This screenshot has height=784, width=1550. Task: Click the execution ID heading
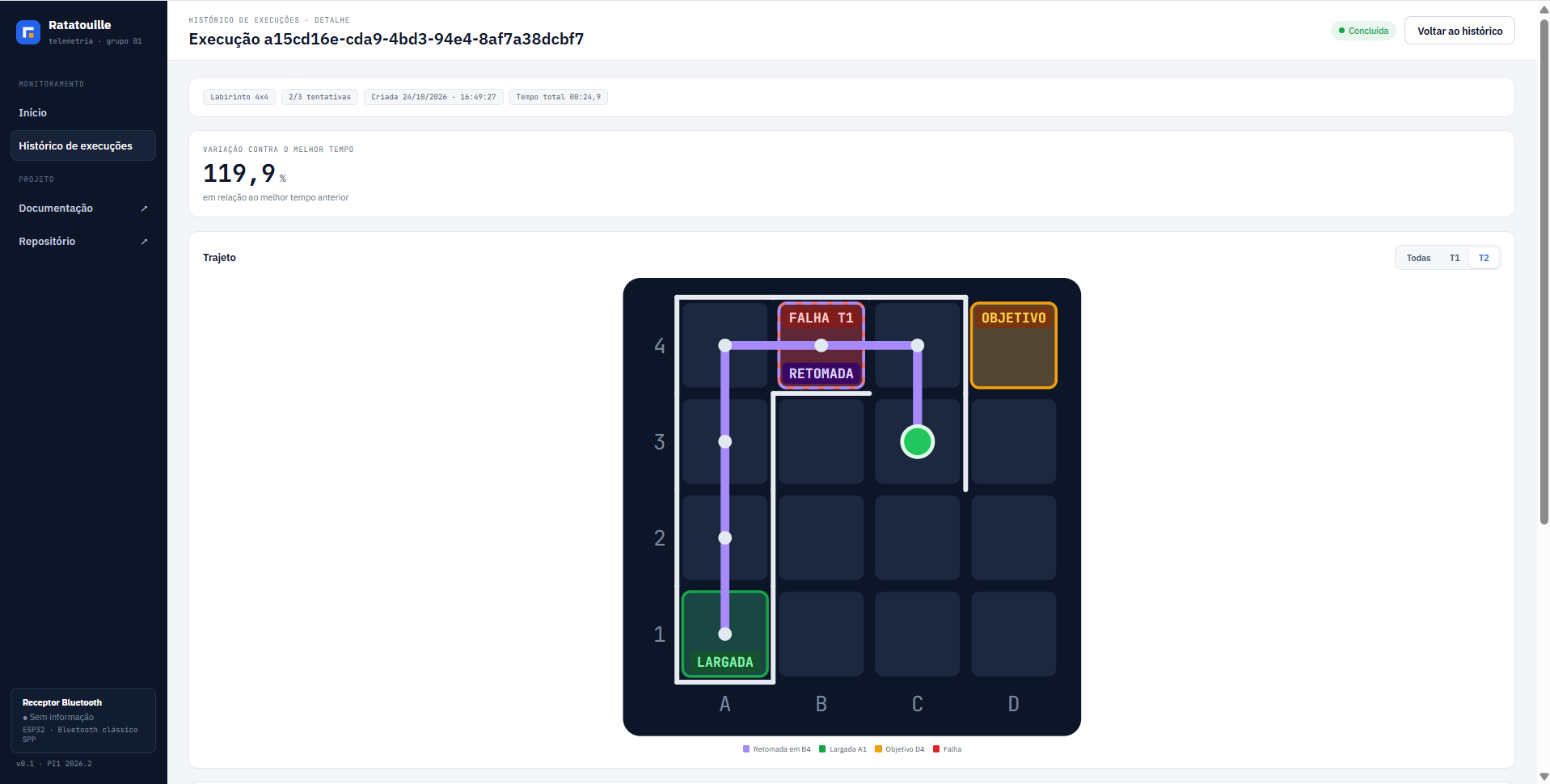[386, 39]
